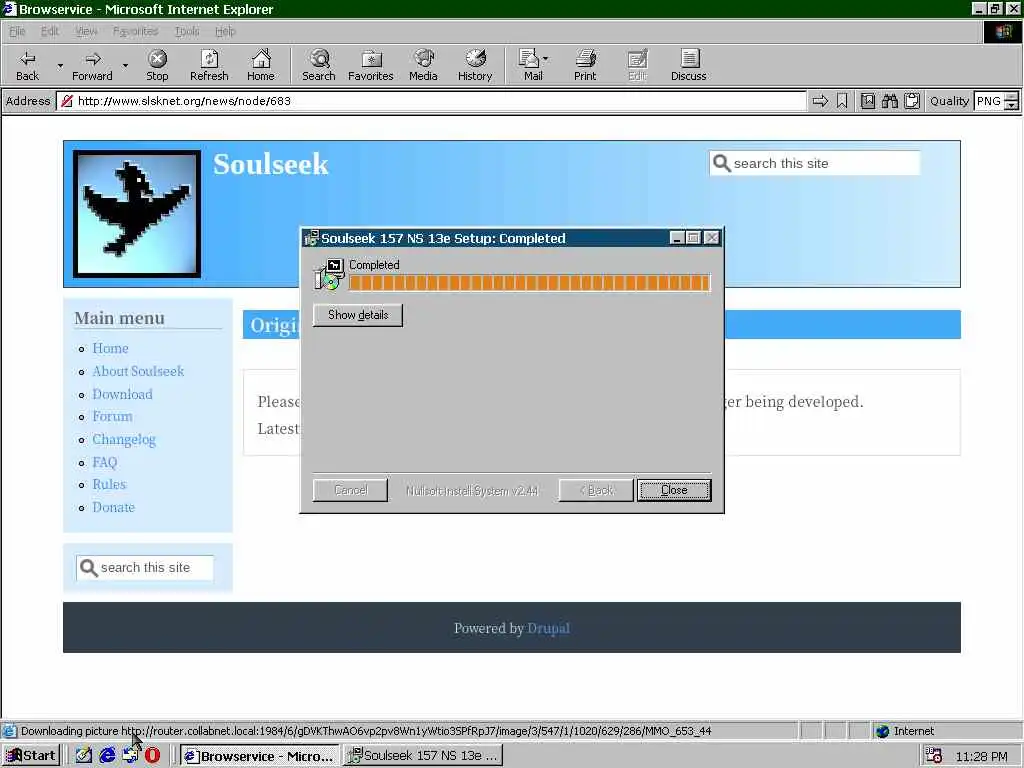Click the Forward toolbar button
The height and width of the screenshot is (768, 1024).
92,65
